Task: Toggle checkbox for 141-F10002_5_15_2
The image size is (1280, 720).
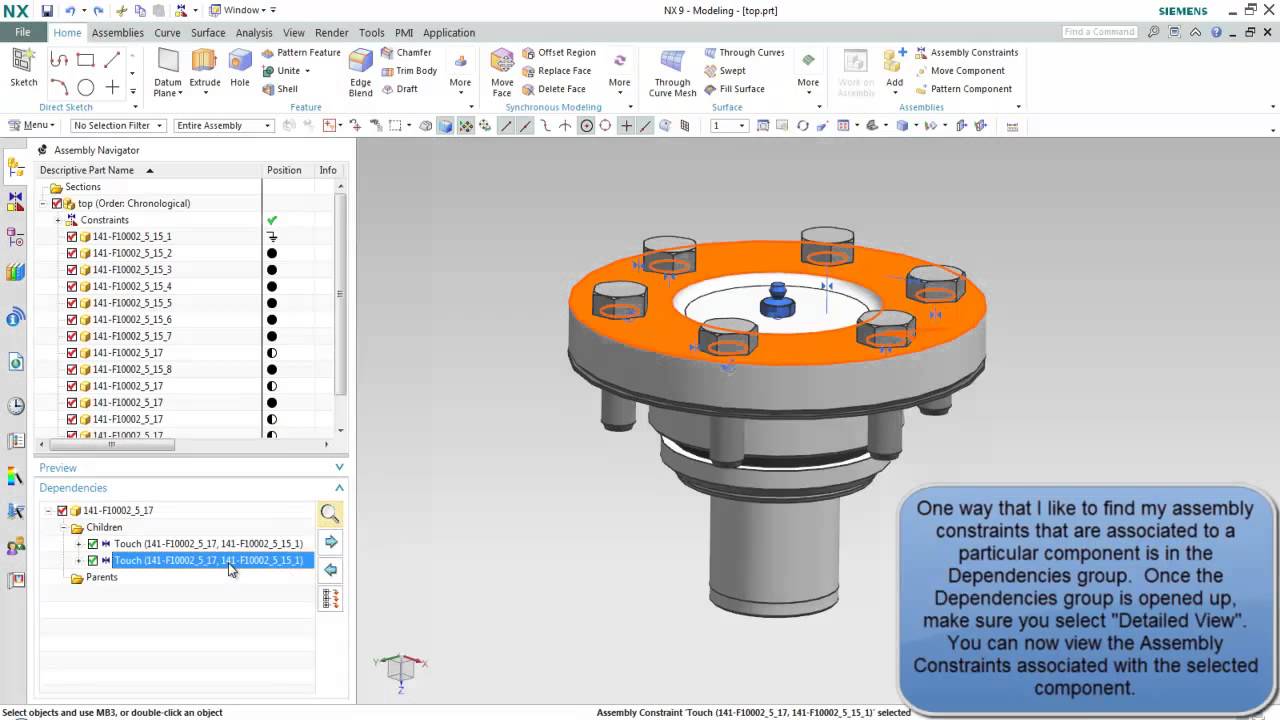Action: (72, 253)
